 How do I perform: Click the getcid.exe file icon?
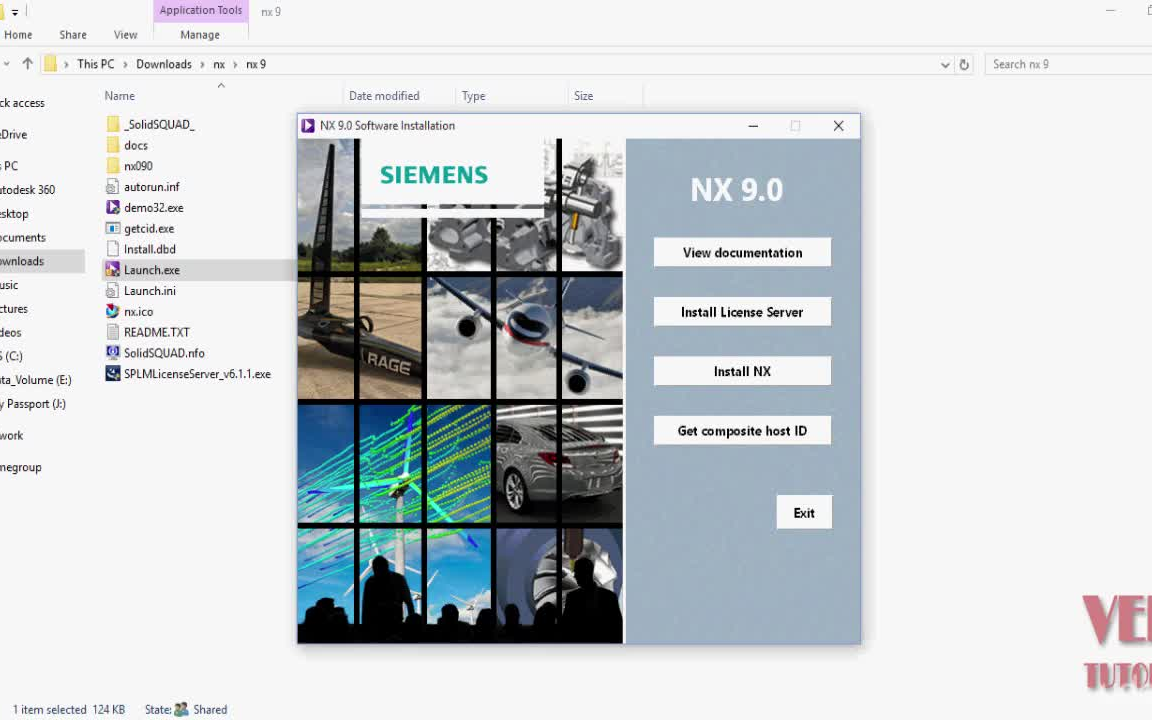pyautogui.click(x=113, y=229)
